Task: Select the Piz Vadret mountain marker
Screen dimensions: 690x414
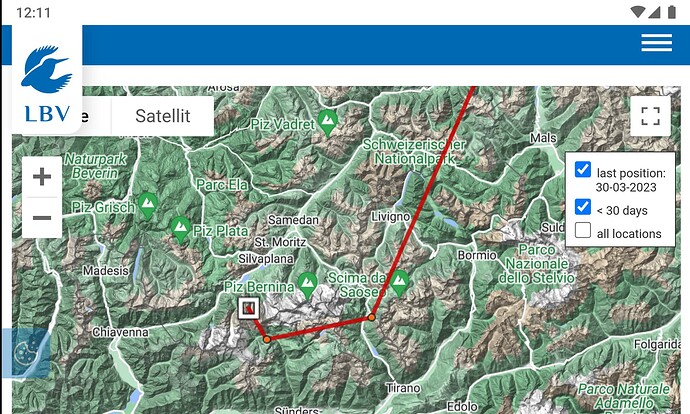Action: coord(328,123)
